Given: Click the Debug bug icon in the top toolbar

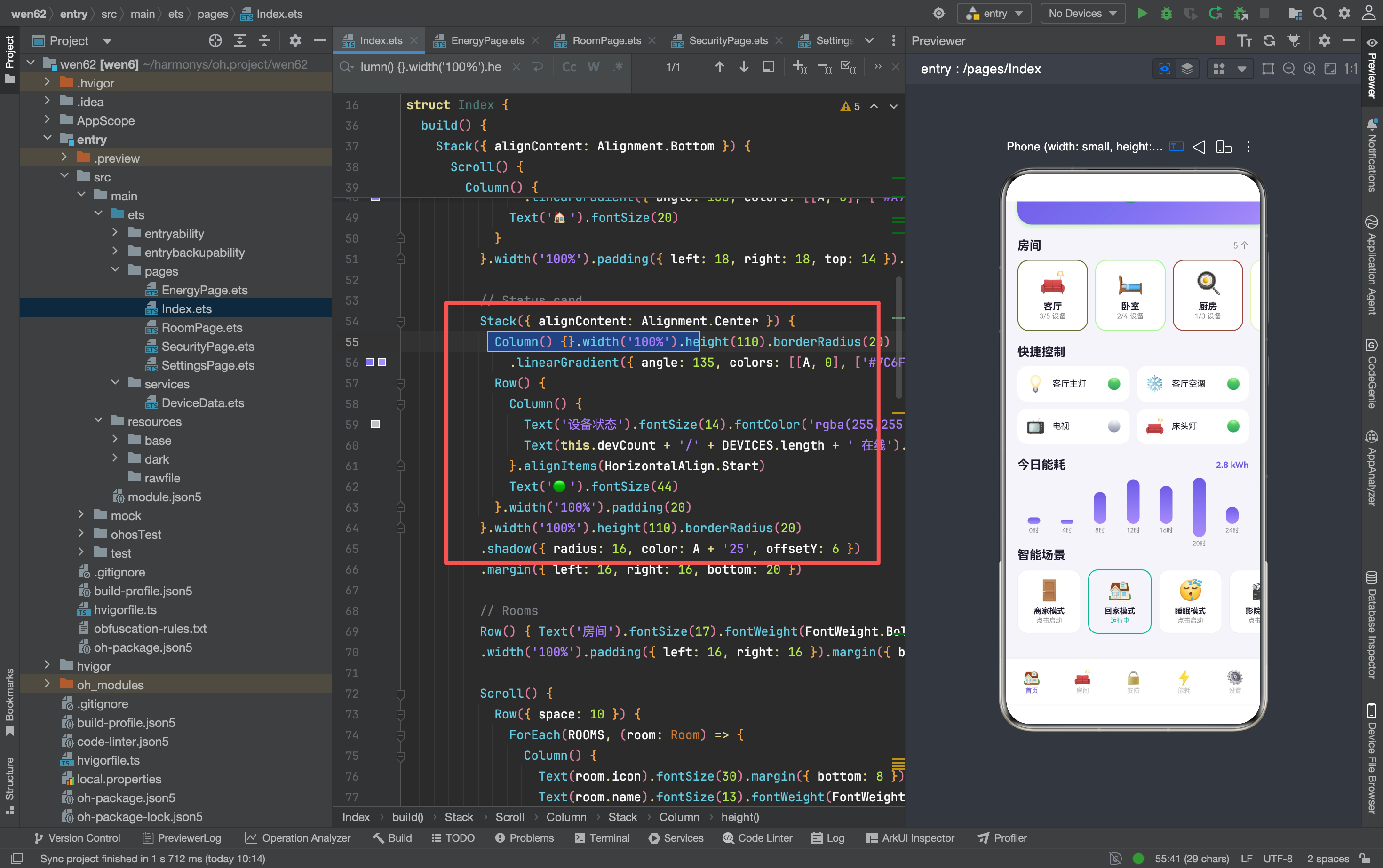Looking at the screenshot, I should (1166, 13).
